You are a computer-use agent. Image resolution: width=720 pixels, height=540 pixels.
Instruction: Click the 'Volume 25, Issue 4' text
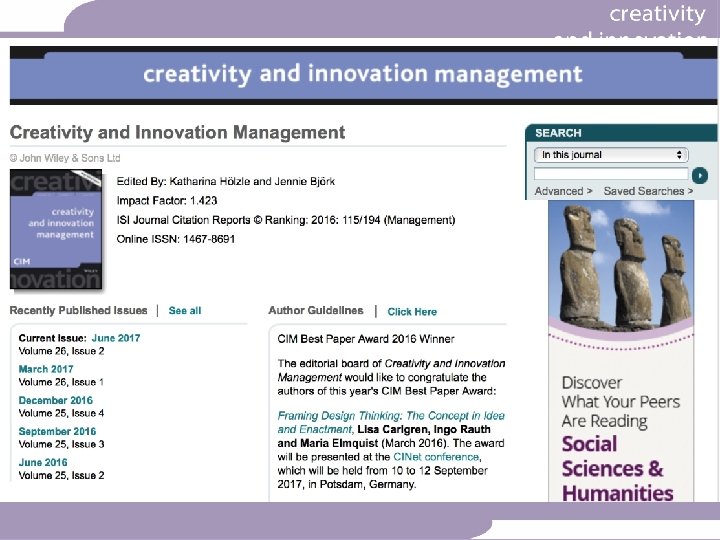tap(62, 413)
